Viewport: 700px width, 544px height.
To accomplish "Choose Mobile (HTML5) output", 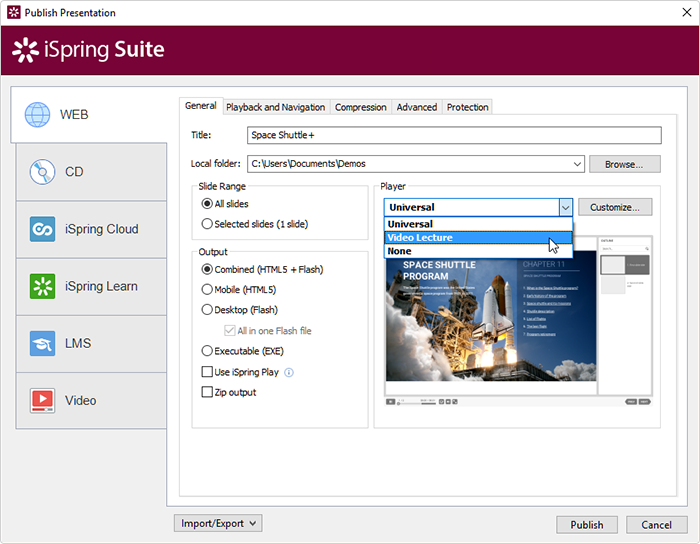I will (207, 290).
